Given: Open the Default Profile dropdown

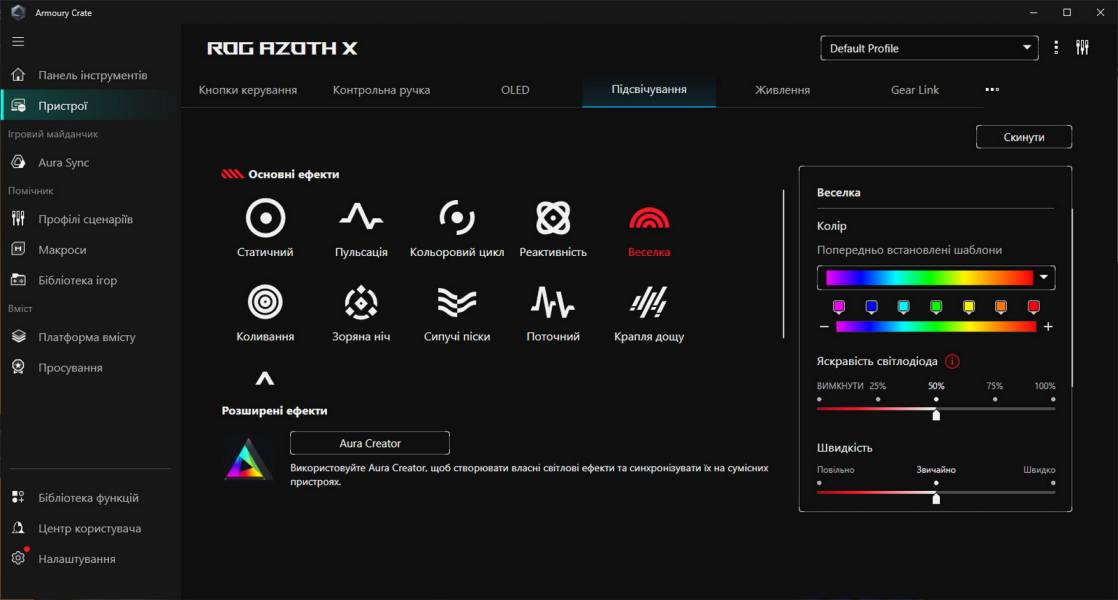Looking at the screenshot, I should click(928, 47).
